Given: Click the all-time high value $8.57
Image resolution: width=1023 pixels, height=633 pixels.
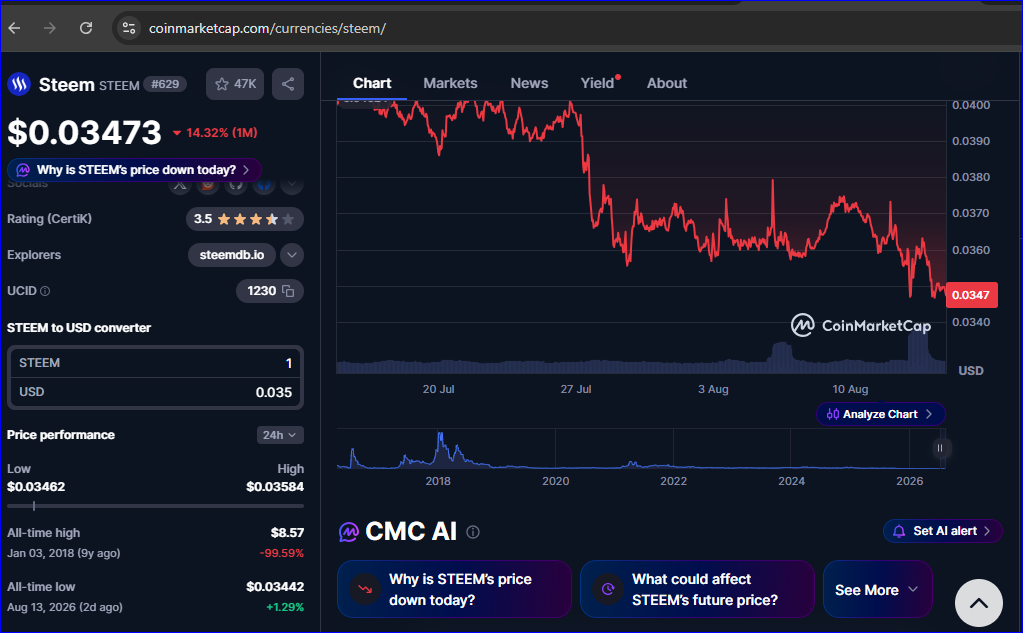Looking at the screenshot, I should [x=287, y=533].
